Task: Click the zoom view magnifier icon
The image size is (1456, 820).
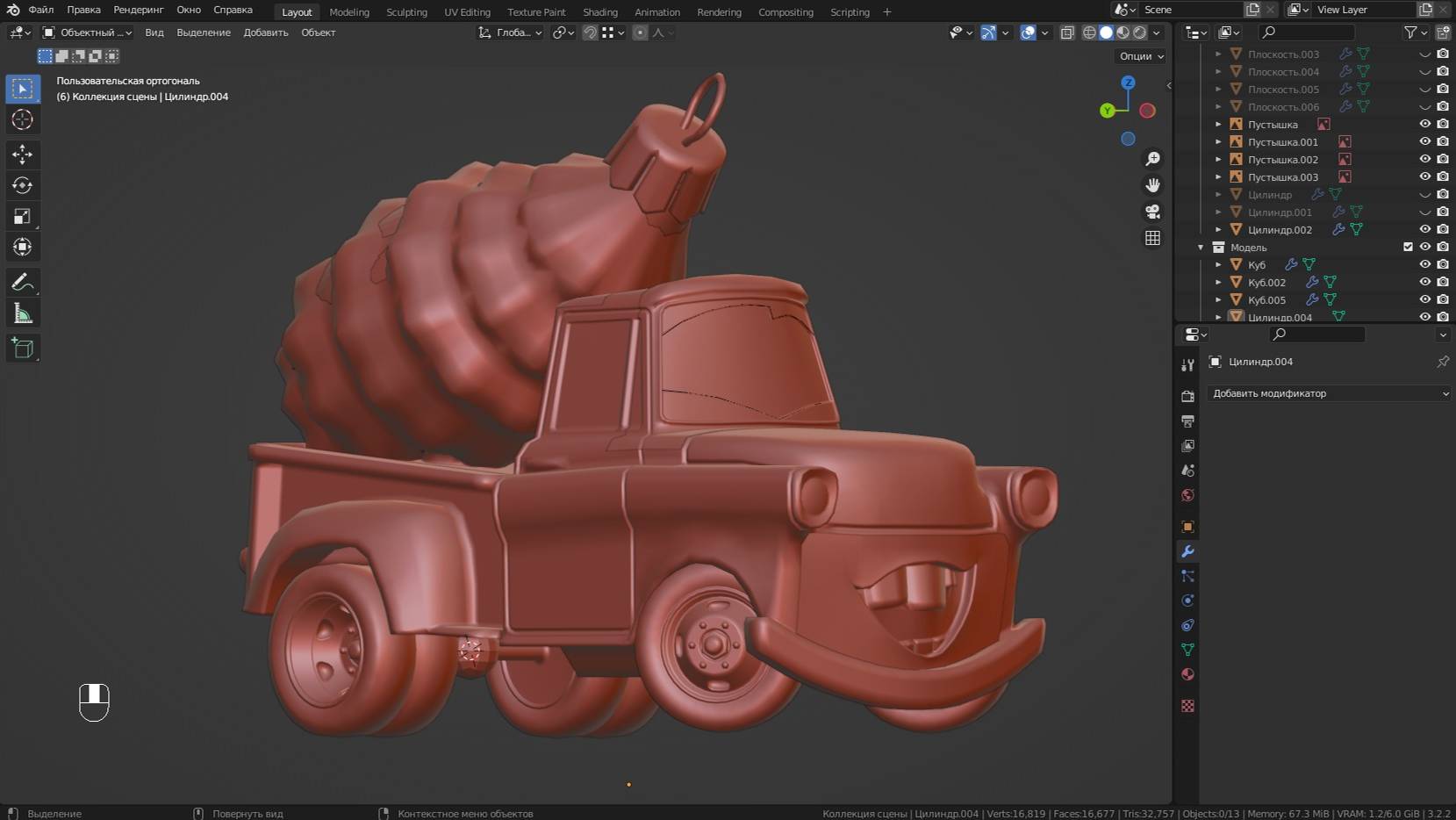Action: (x=1152, y=159)
